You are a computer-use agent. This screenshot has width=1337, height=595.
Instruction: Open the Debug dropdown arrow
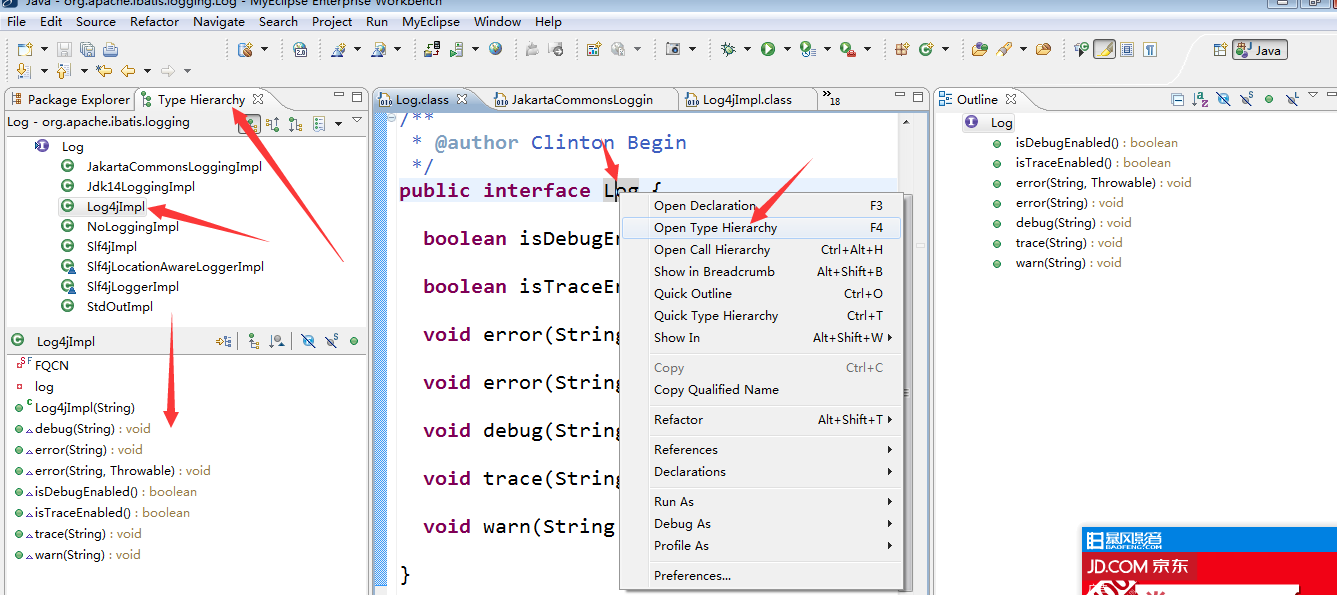click(x=747, y=49)
